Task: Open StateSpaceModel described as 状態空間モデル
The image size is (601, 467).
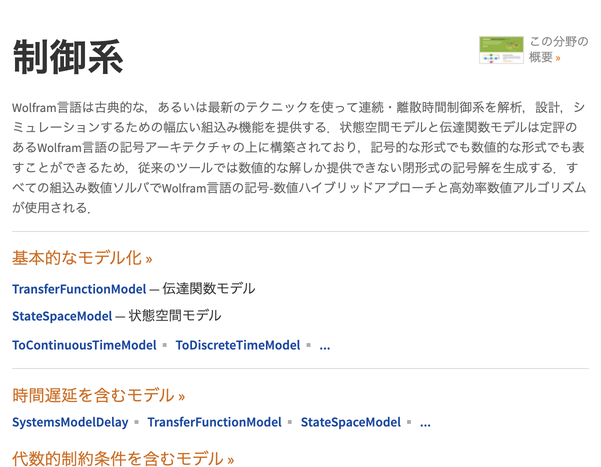Action: coord(62,316)
